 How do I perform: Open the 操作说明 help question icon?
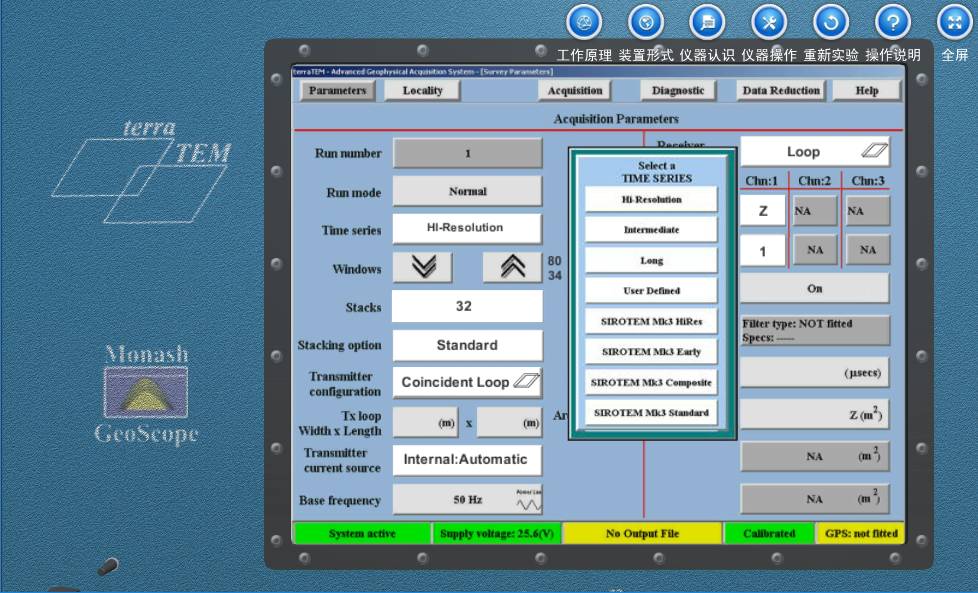point(893,22)
